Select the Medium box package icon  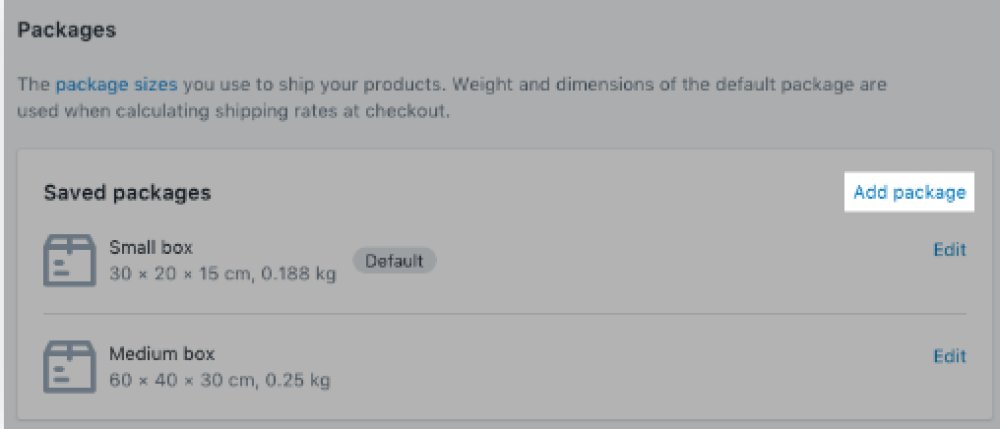tap(70, 367)
